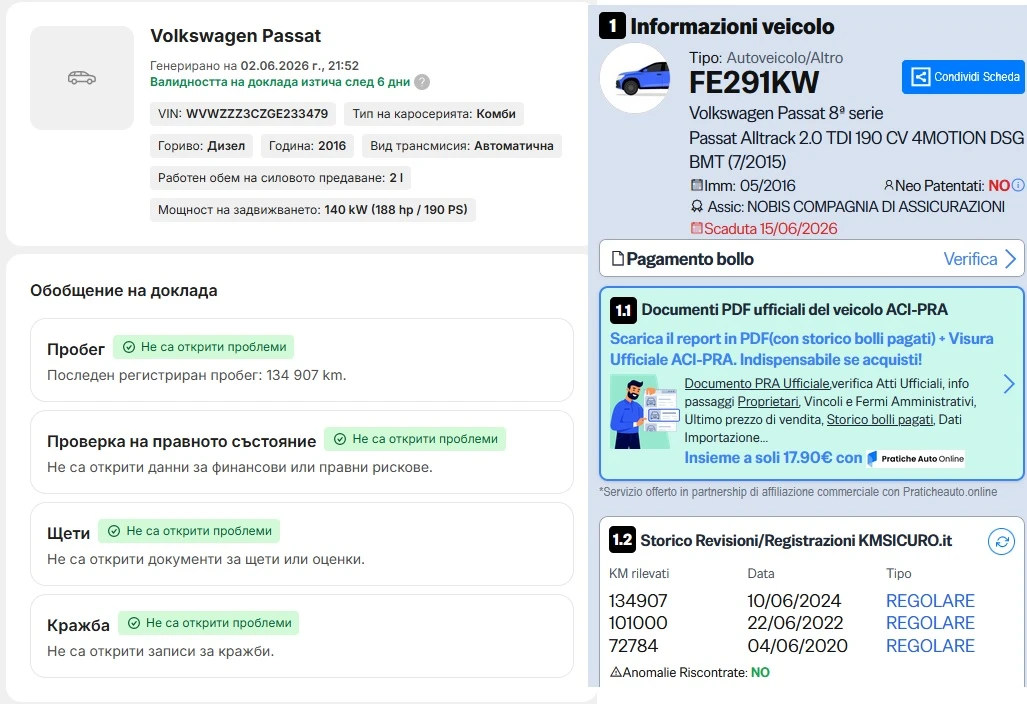Select the Вид трансмисия Автоматична chip
Viewport: 1027px width, 708px height.
point(462,145)
